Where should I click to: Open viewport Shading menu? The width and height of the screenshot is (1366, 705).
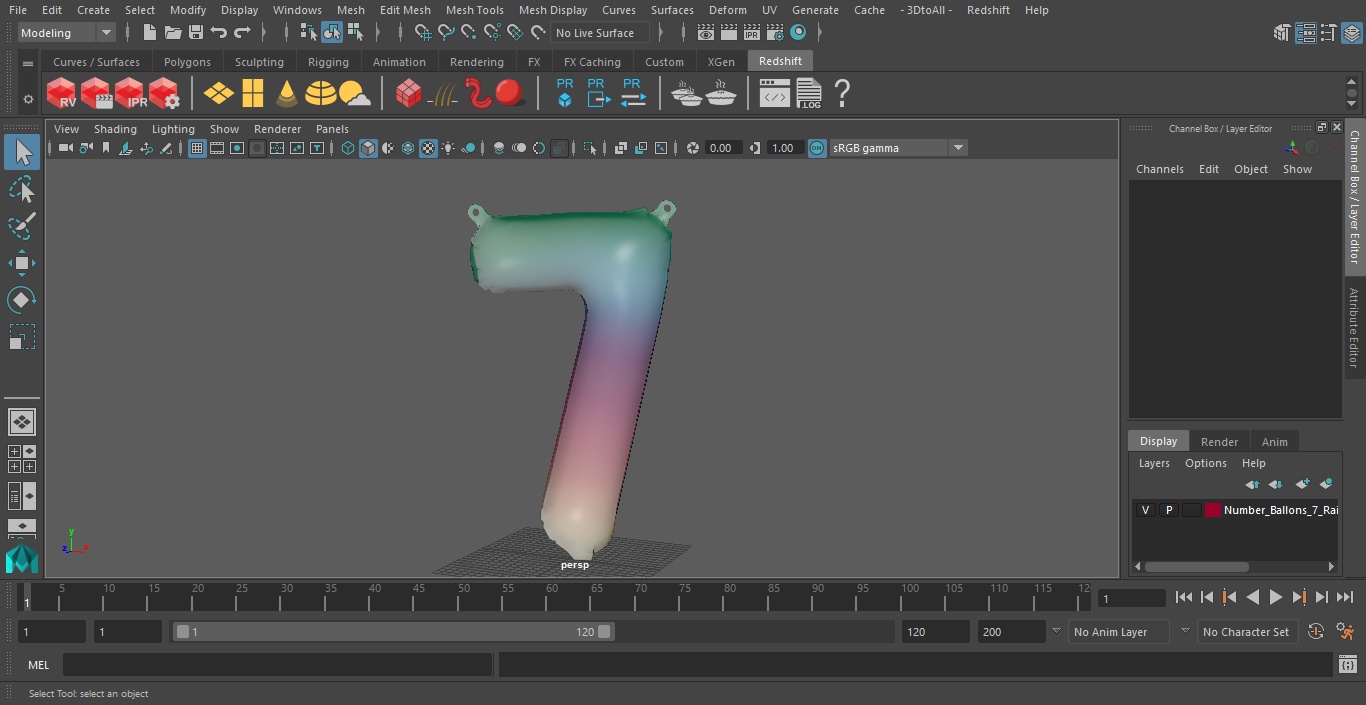115,129
